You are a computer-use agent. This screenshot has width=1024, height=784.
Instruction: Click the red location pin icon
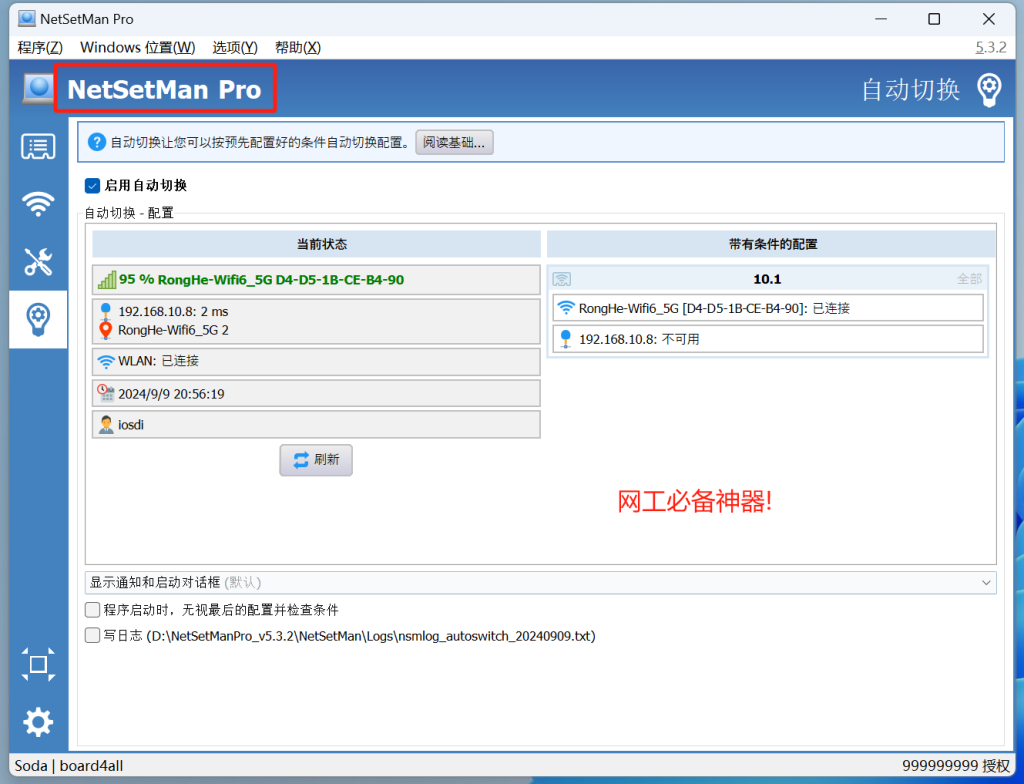tap(105, 331)
